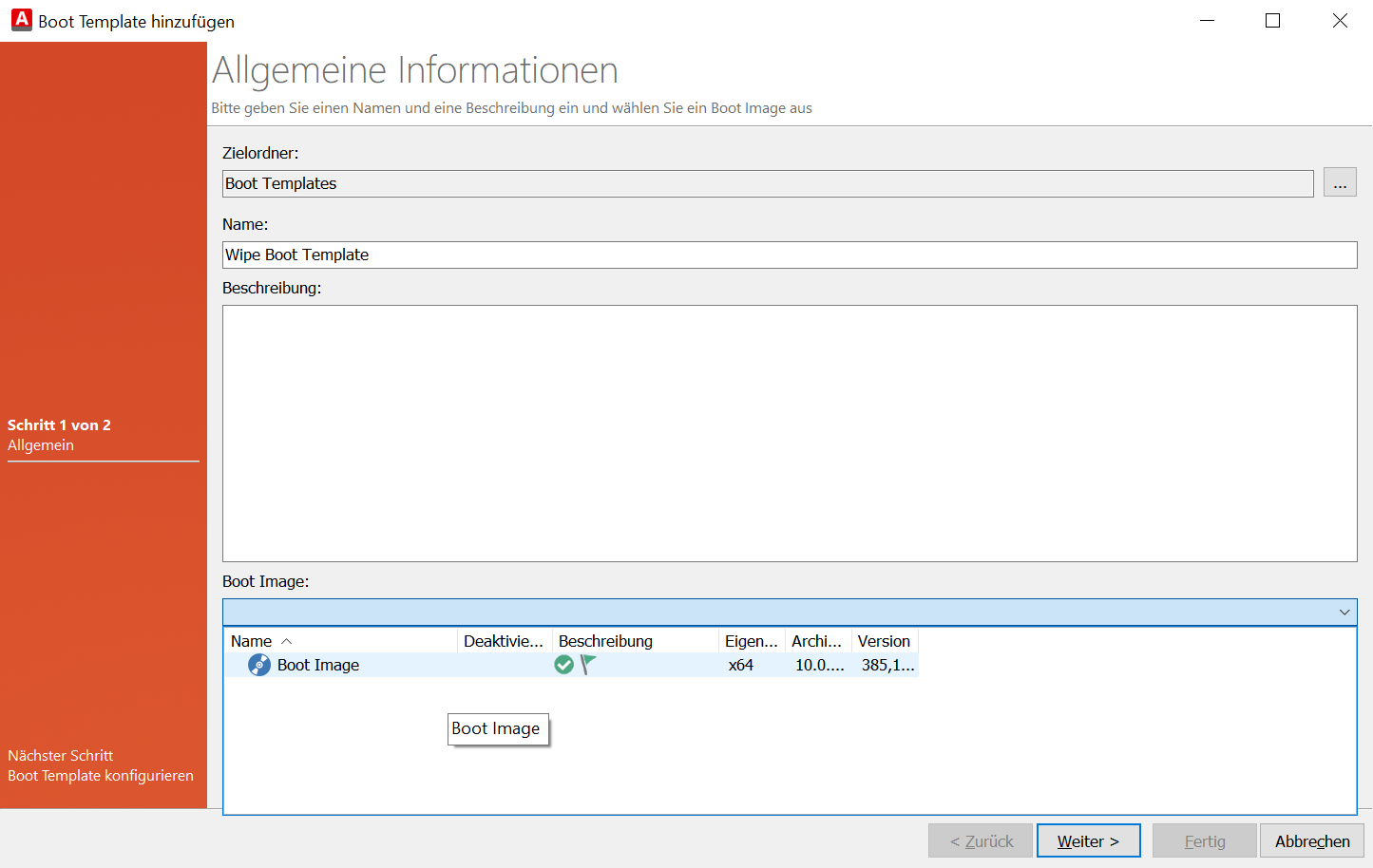Image resolution: width=1373 pixels, height=868 pixels.
Task: Click the Archi... column header
Action: (x=816, y=641)
